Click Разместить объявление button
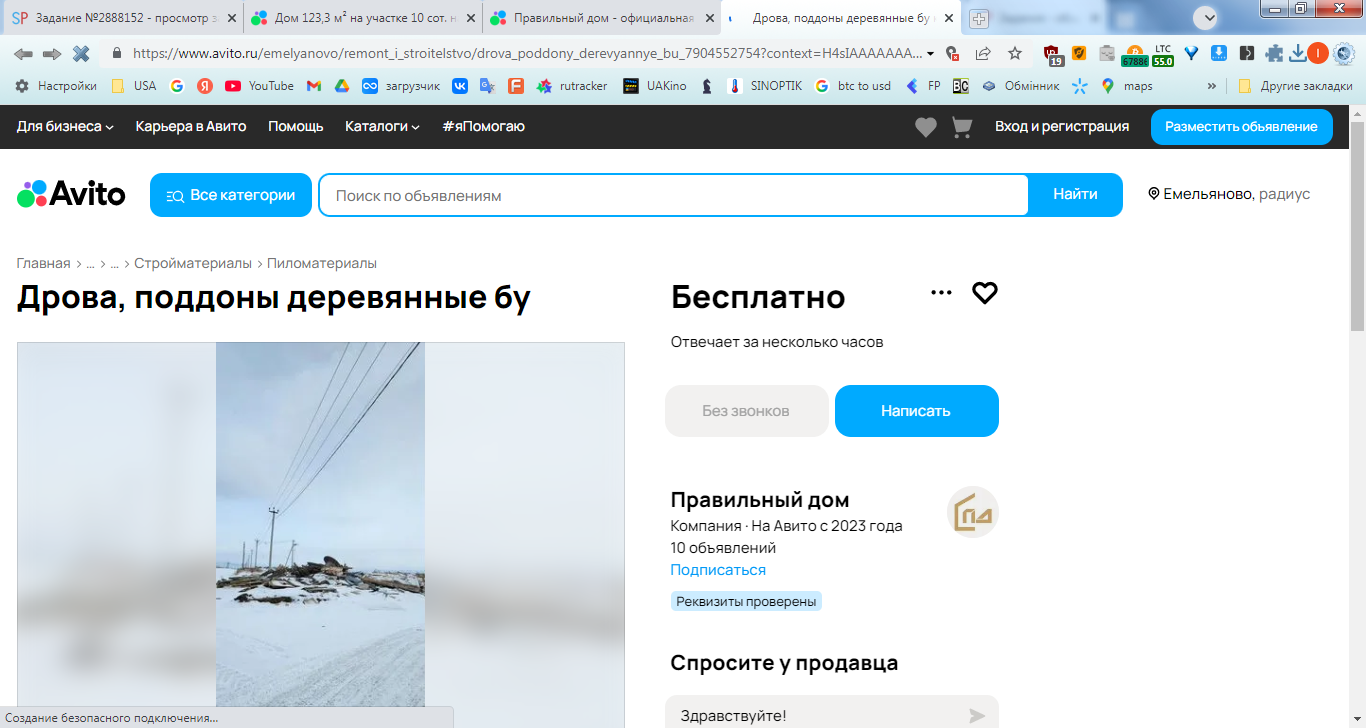Viewport: 1366px width, 728px height. (1241, 127)
